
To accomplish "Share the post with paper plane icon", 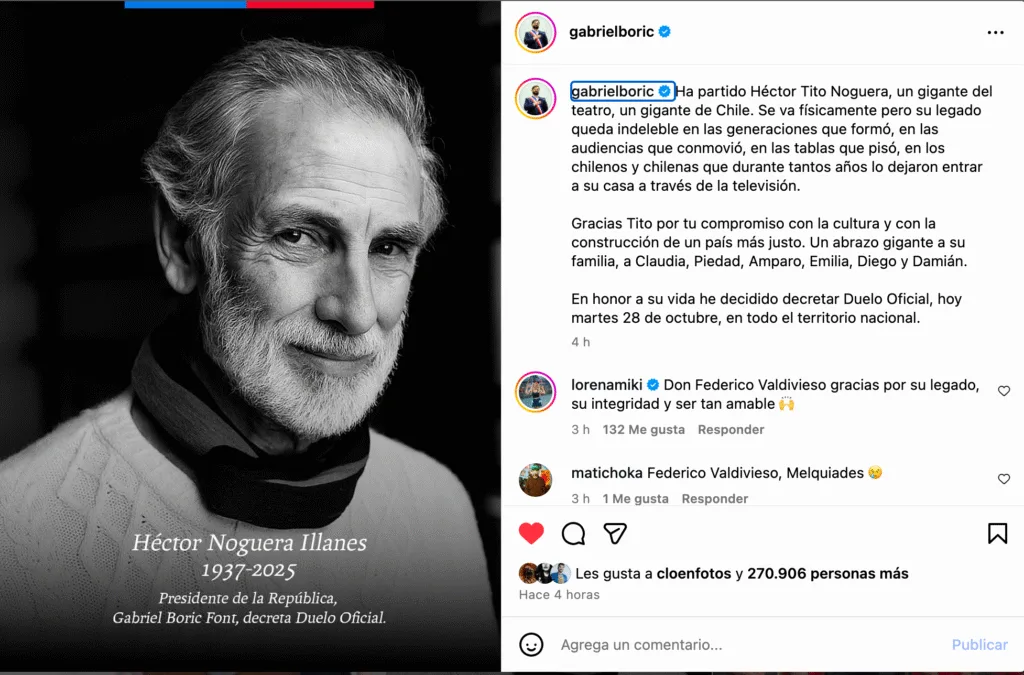I will 615,533.
